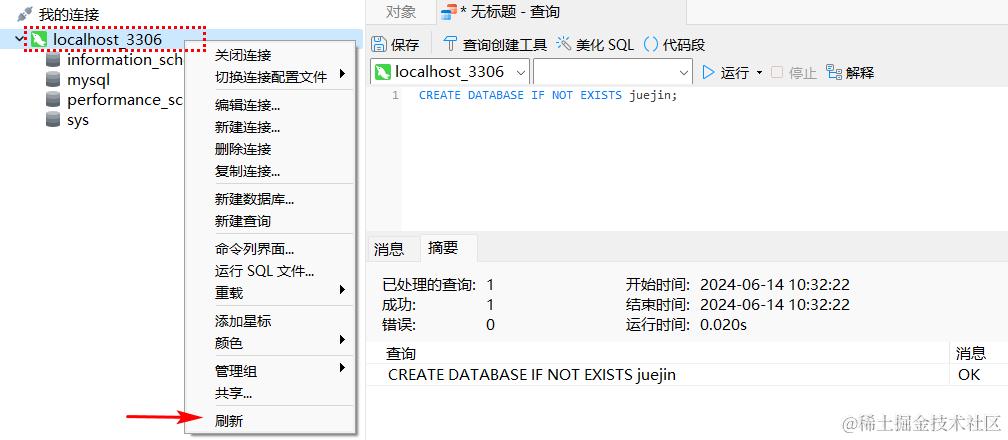The image size is (1008, 440).
Task: Click the explain plan icon
Action: pyautogui.click(x=834, y=72)
